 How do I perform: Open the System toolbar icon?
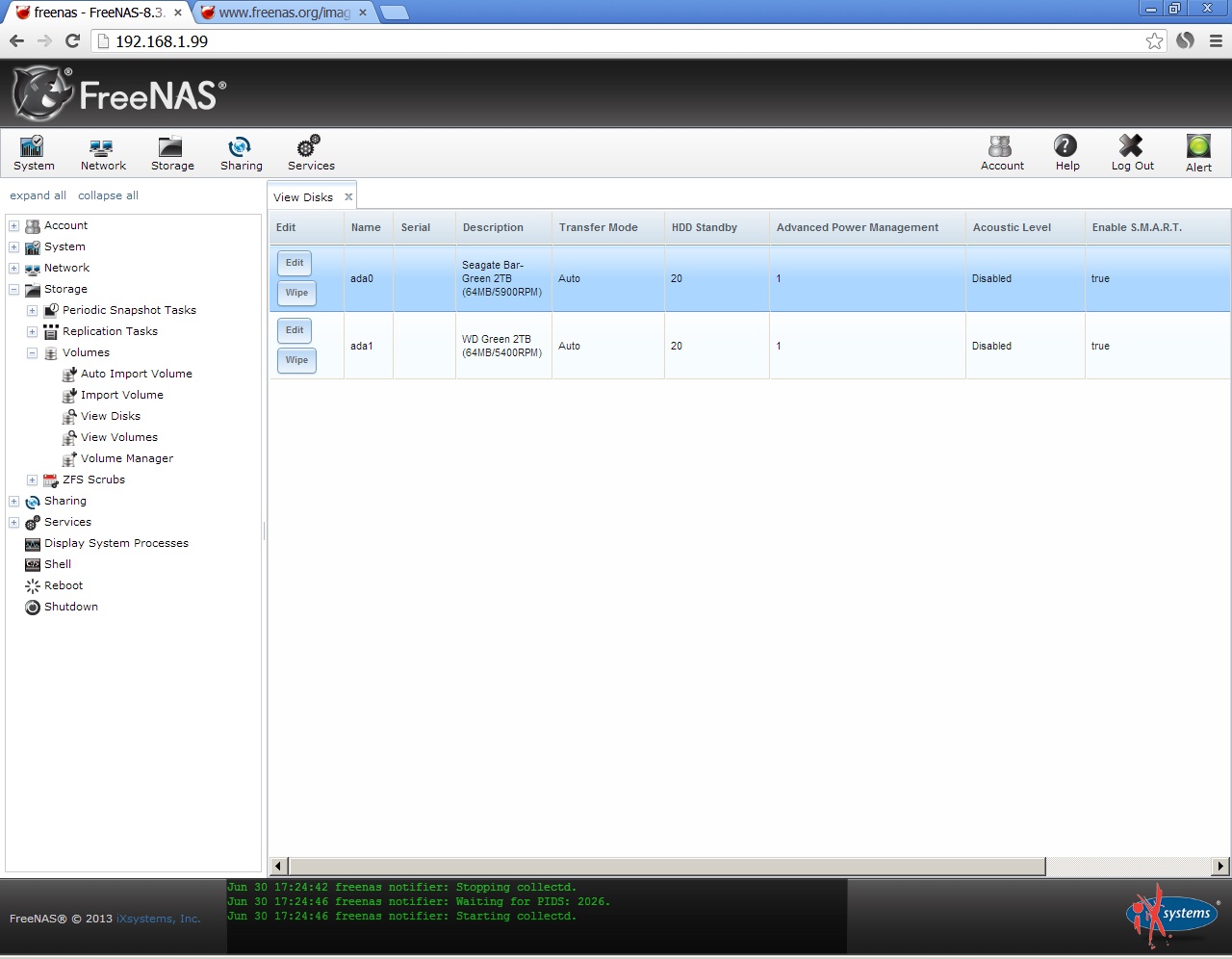click(32, 152)
